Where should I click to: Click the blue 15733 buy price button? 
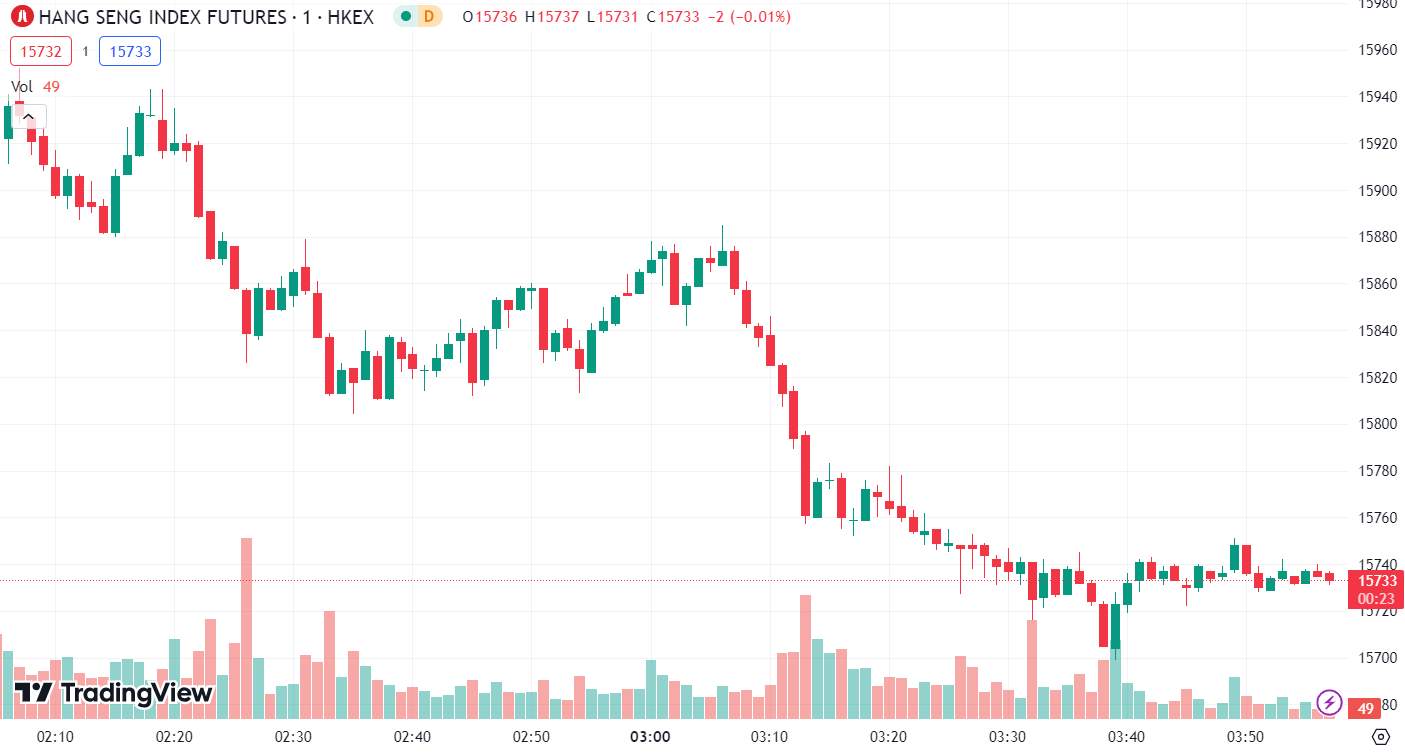130,51
